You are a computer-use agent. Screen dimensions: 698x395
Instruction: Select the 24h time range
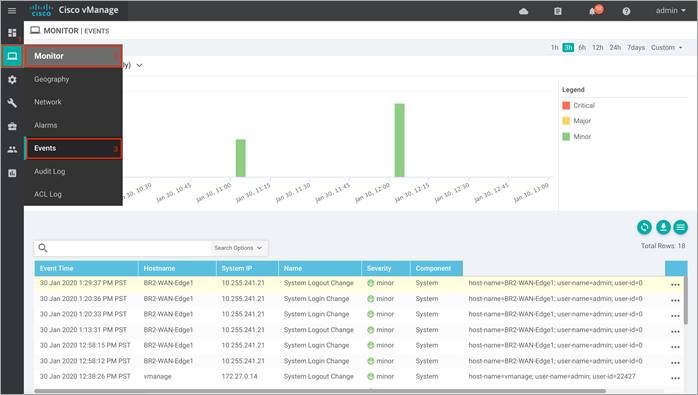pyautogui.click(x=615, y=47)
